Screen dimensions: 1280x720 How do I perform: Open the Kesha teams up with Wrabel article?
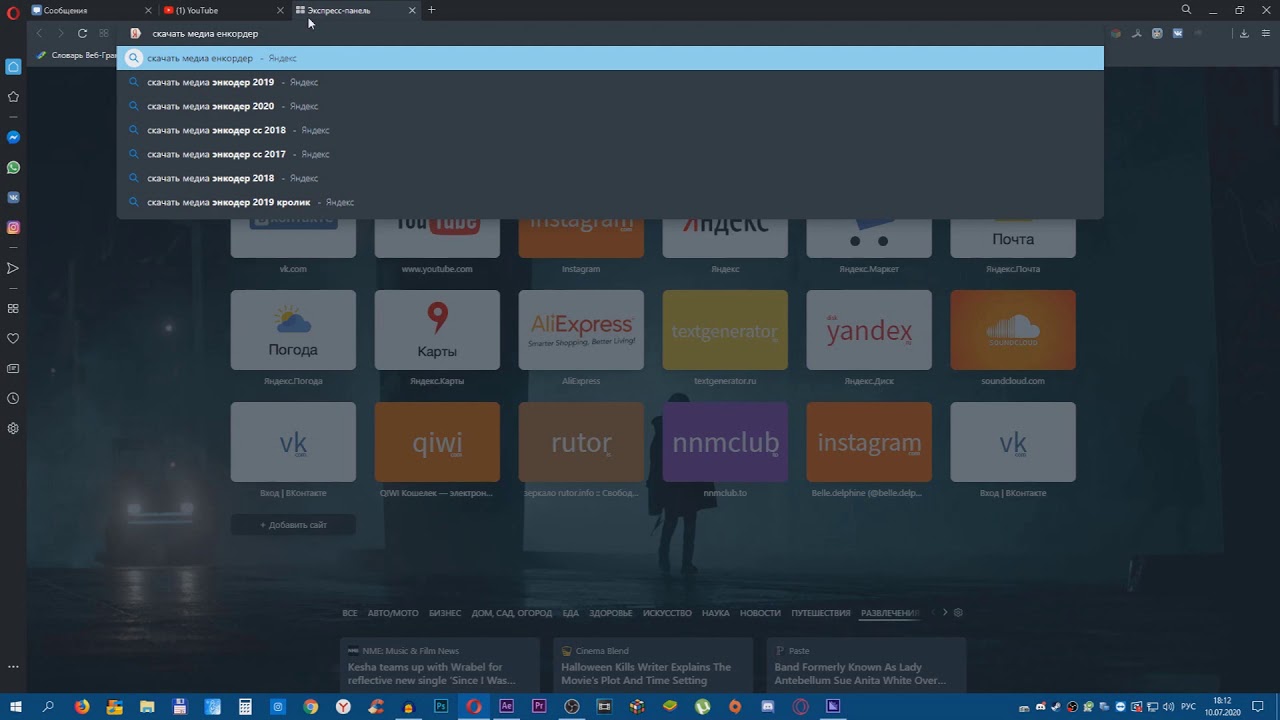click(x=440, y=665)
